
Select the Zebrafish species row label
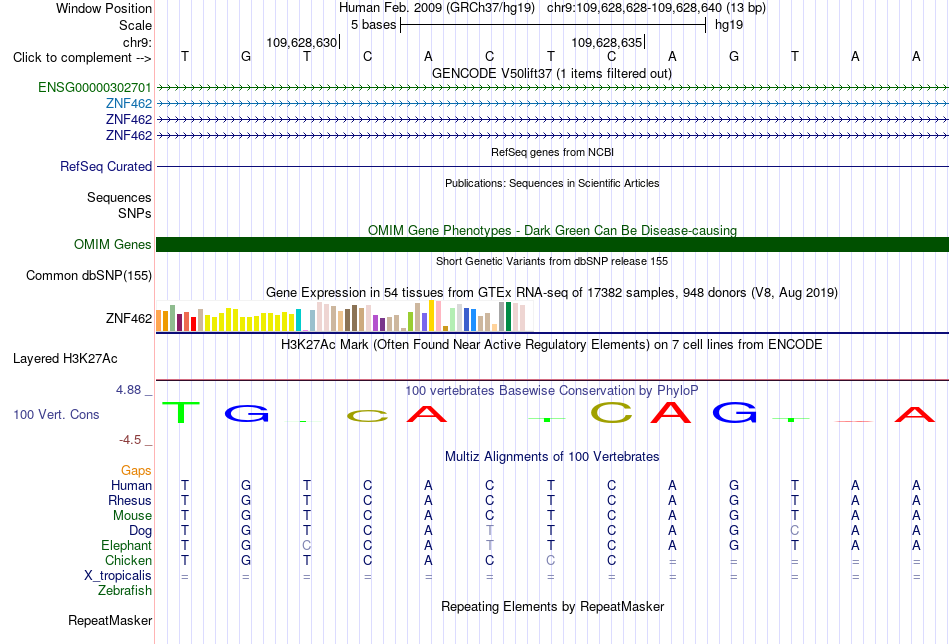pyautogui.click(x=125, y=590)
